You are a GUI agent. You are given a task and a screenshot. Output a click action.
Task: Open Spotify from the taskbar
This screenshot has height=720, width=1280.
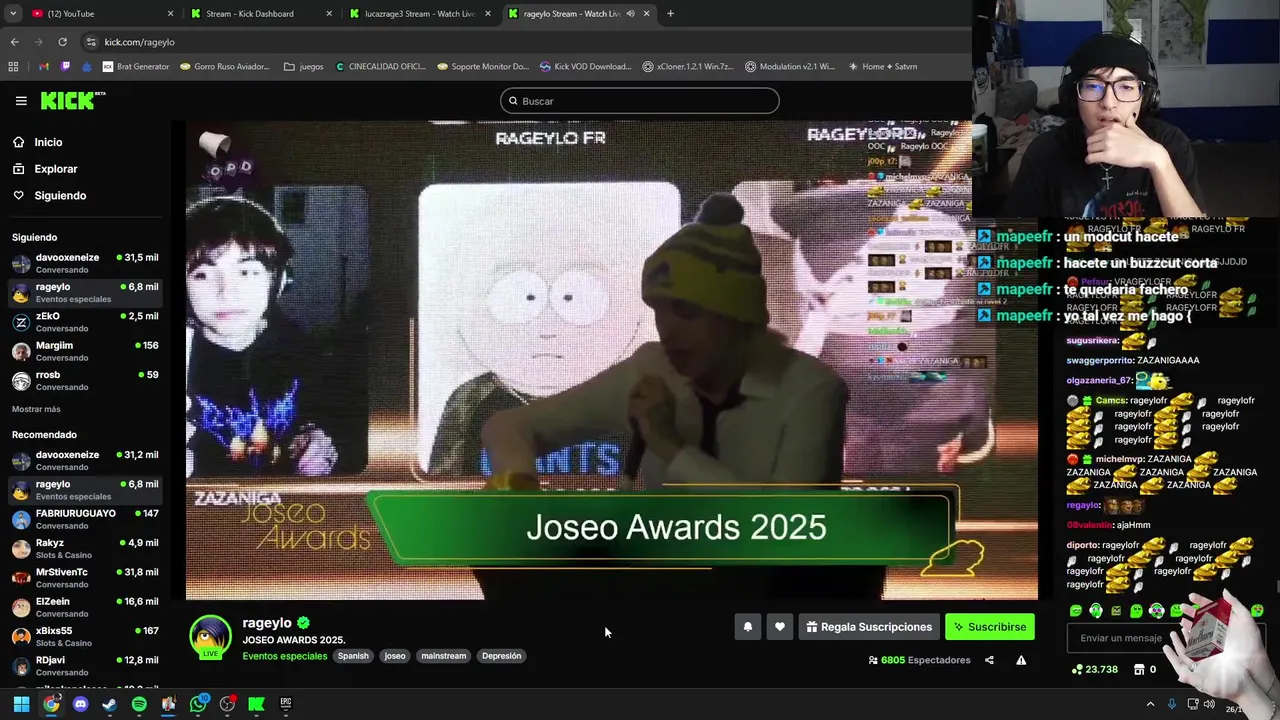click(139, 704)
